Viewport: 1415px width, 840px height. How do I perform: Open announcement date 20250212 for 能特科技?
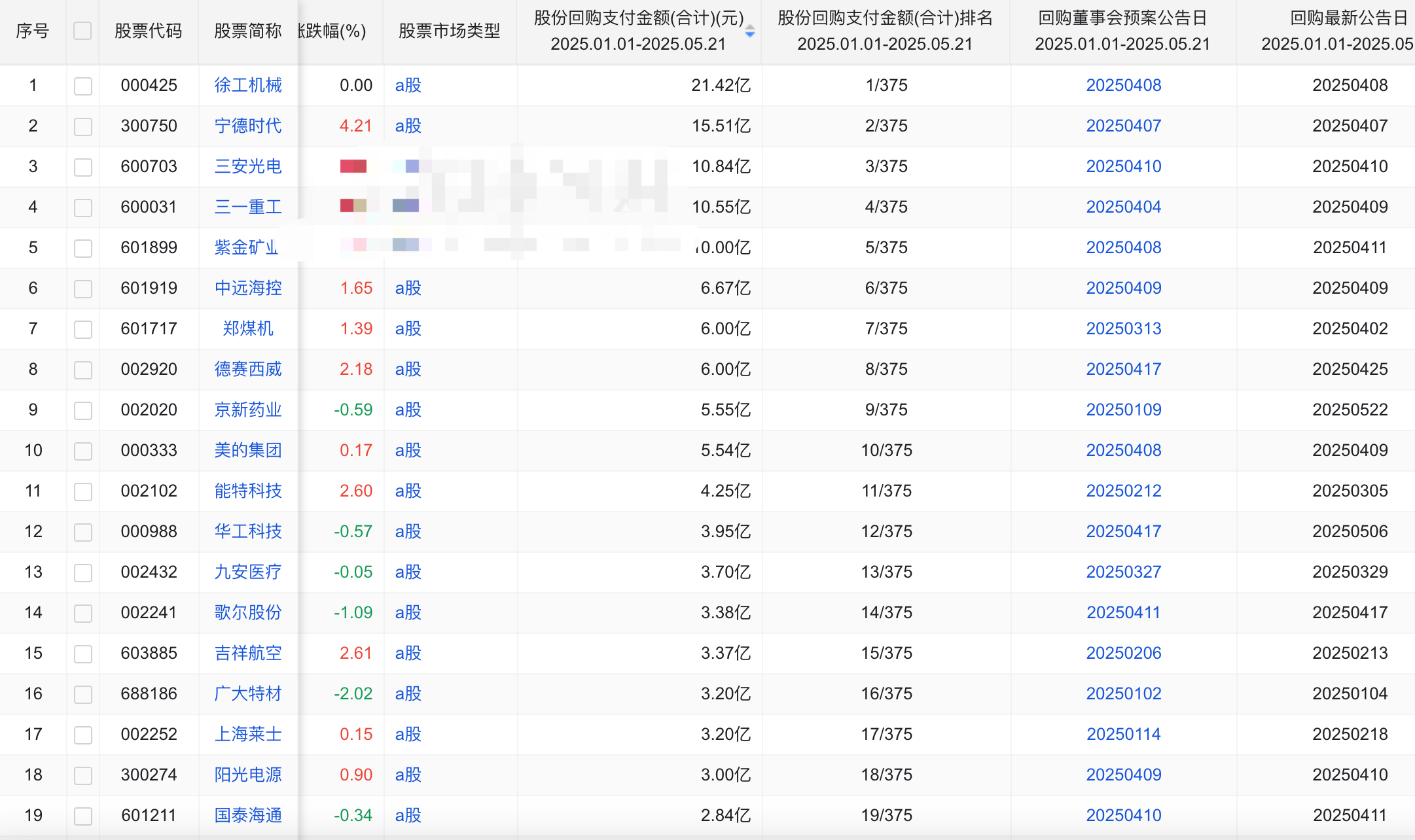click(x=1124, y=491)
